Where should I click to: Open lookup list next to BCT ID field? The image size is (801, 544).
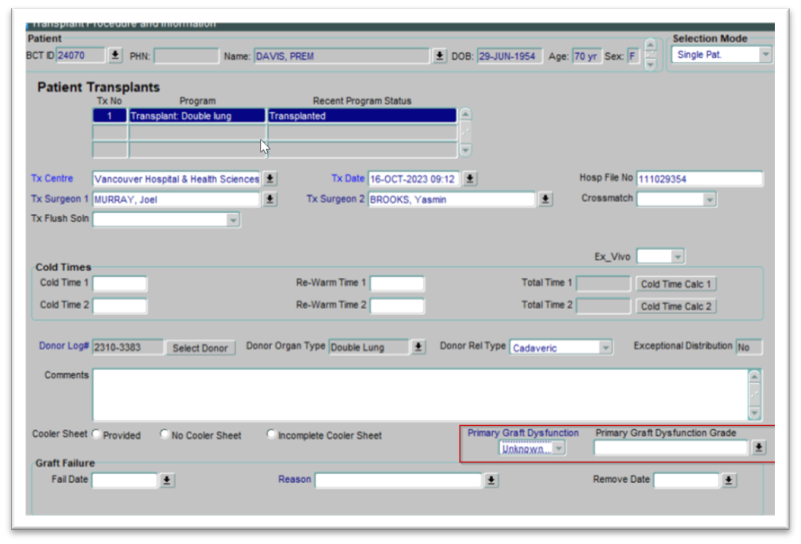pos(115,56)
